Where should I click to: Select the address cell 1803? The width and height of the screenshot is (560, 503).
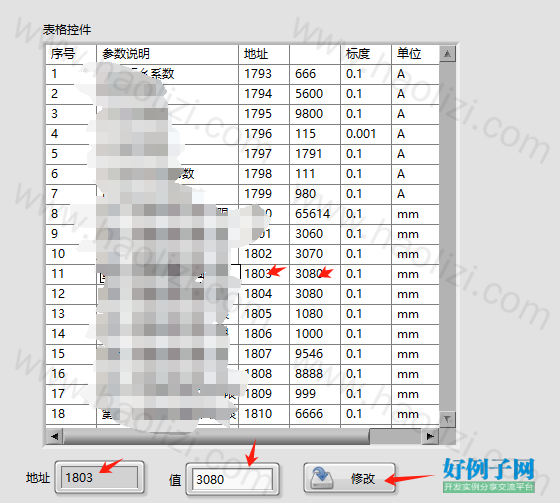point(264,274)
